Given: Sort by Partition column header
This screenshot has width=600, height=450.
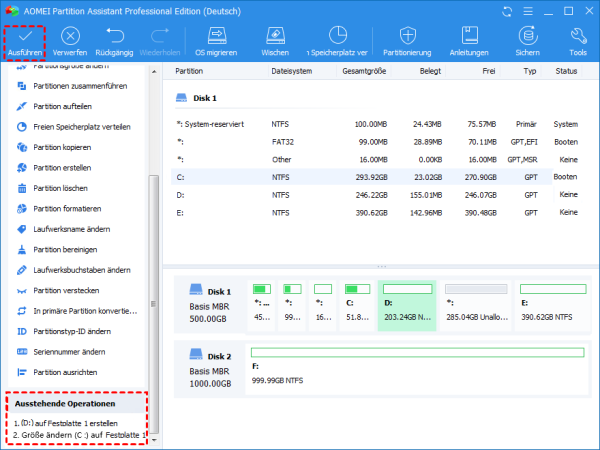Looking at the screenshot, I should tap(189, 71).
